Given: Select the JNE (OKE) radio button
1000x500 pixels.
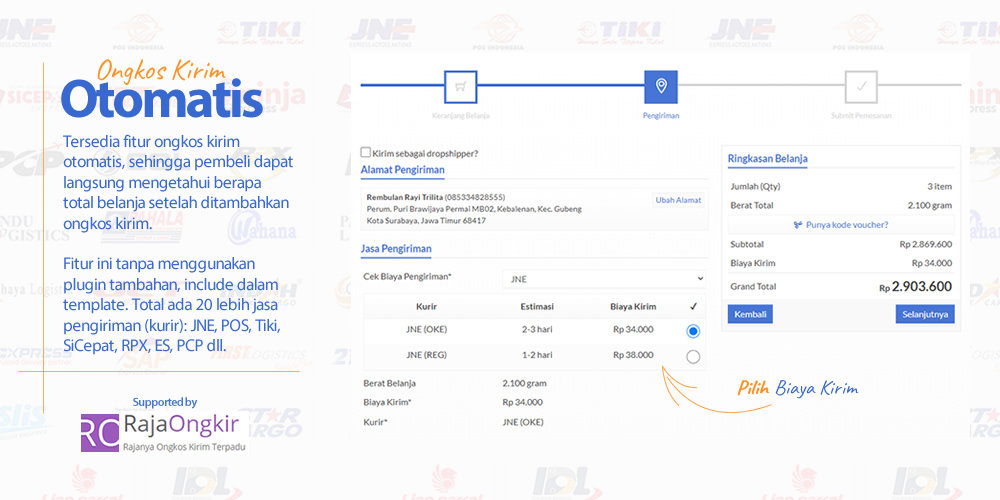Looking at the screenshot, I should tap(693, 331).
